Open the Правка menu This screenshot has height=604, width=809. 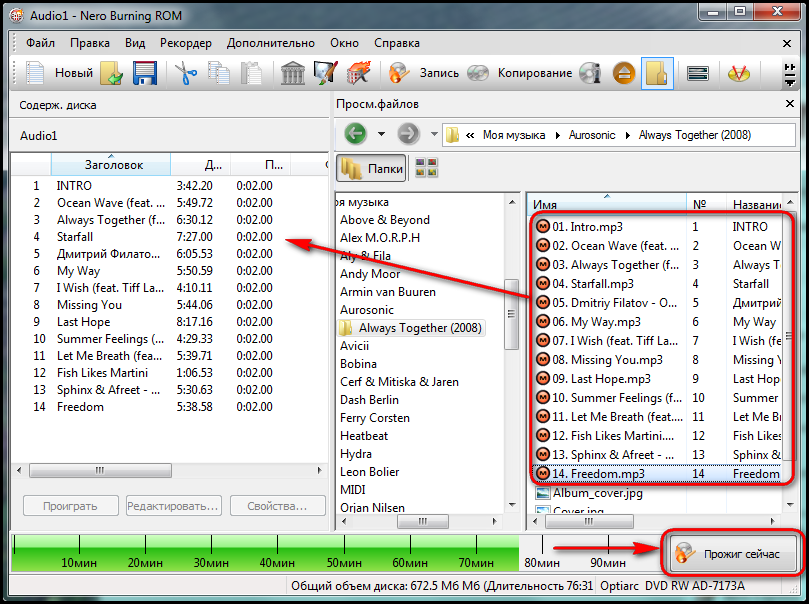pos(90,43)
